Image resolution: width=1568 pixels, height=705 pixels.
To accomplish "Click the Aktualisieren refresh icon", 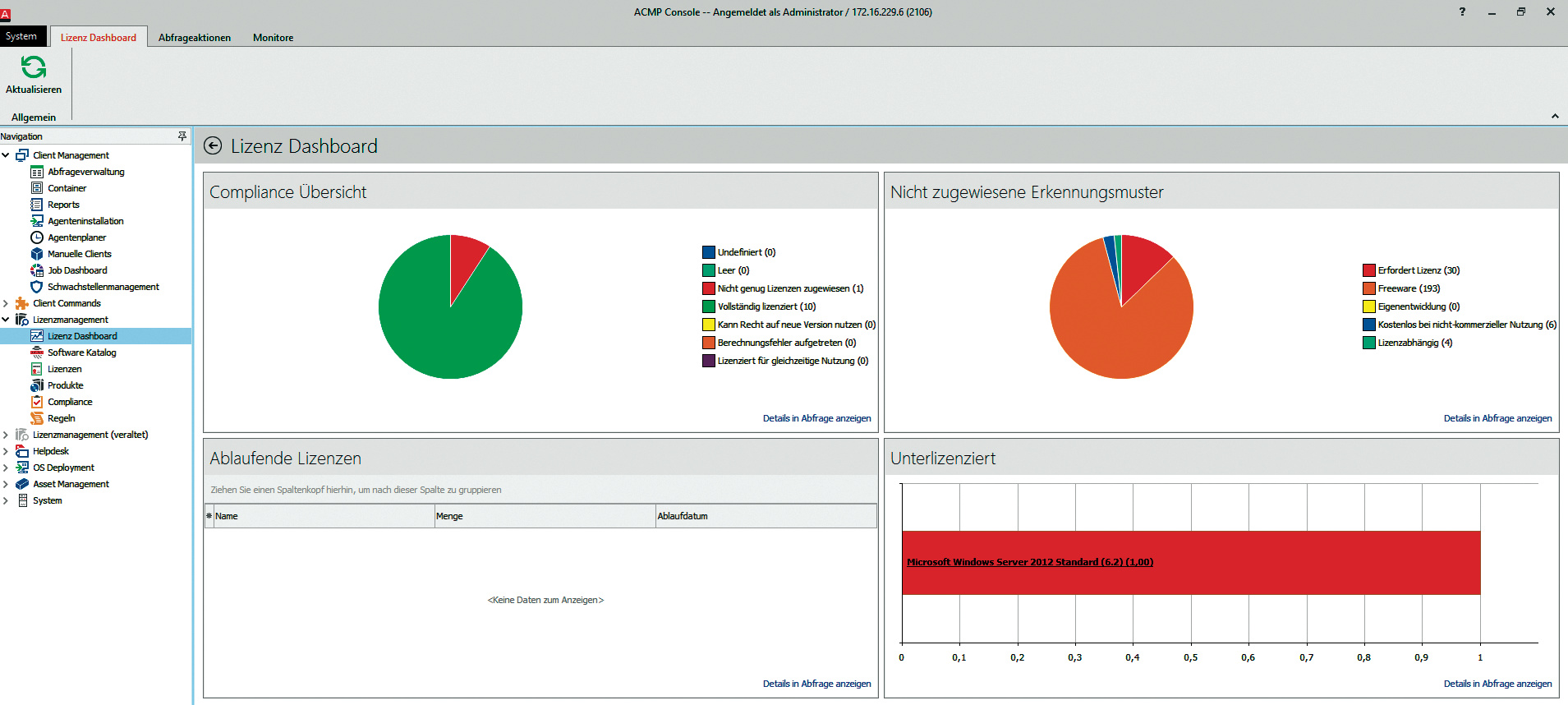I will click(34, 67).
